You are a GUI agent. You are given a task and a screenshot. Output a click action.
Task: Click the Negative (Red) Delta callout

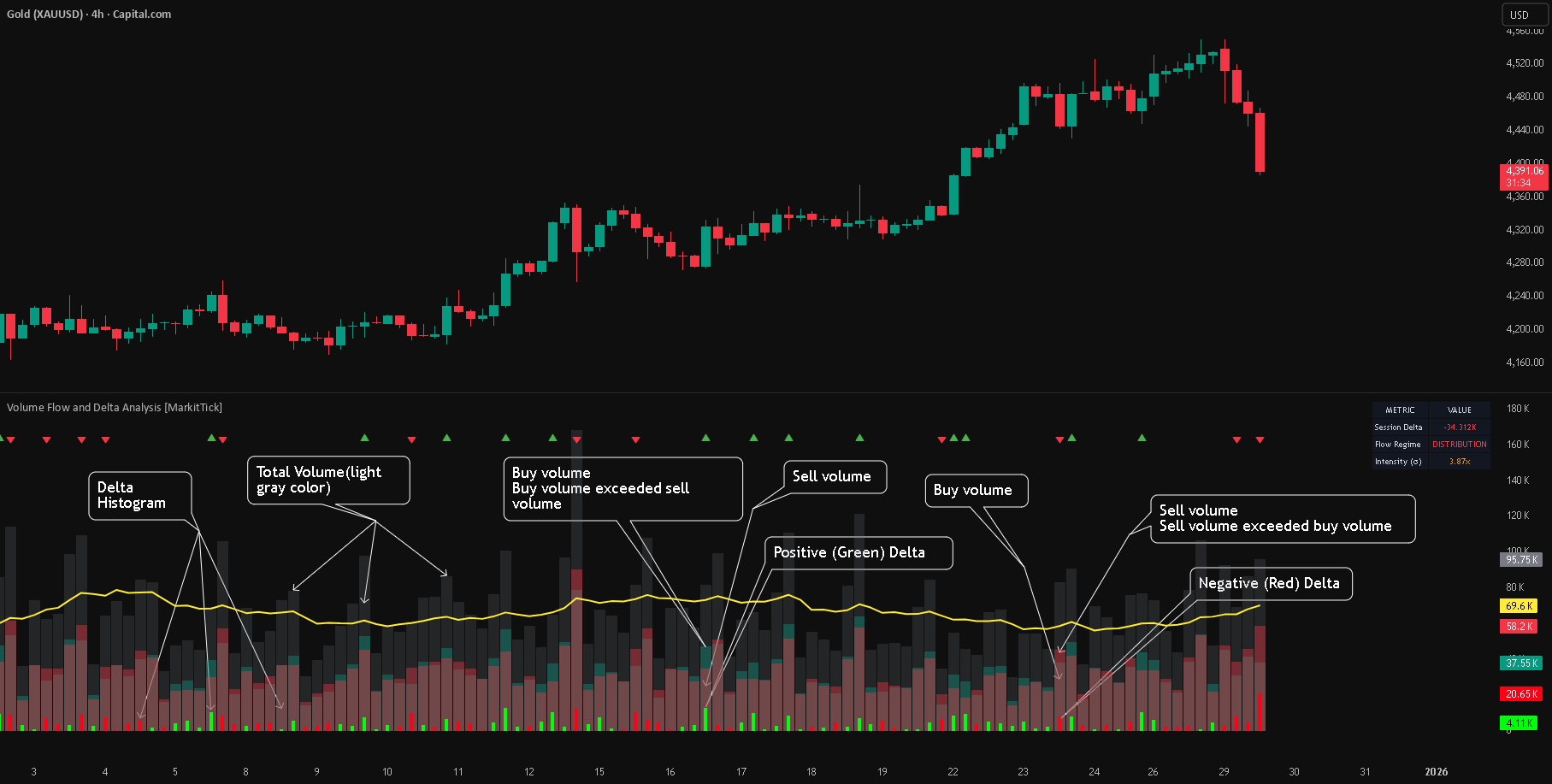tap(1271, 584)
